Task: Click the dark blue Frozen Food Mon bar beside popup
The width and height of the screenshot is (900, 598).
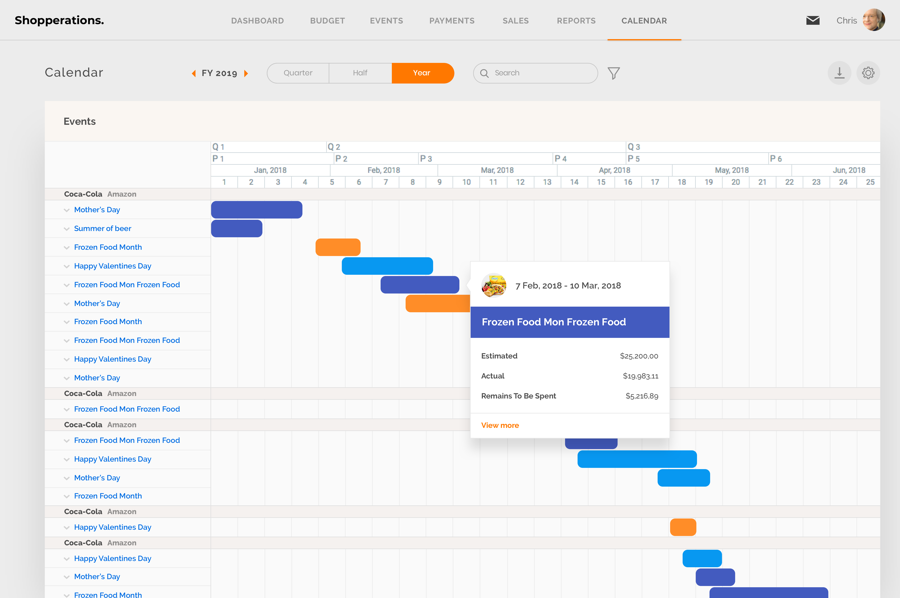Action: [420, 285]
